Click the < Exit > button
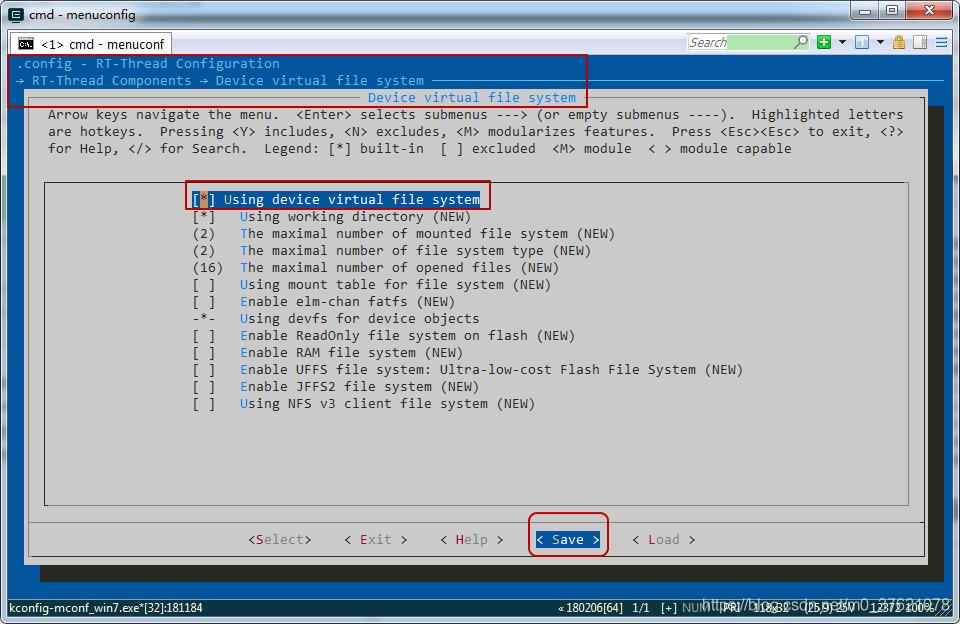Viewport: 960px width, 624px height. pyautogui.click(x=375, y=539)
